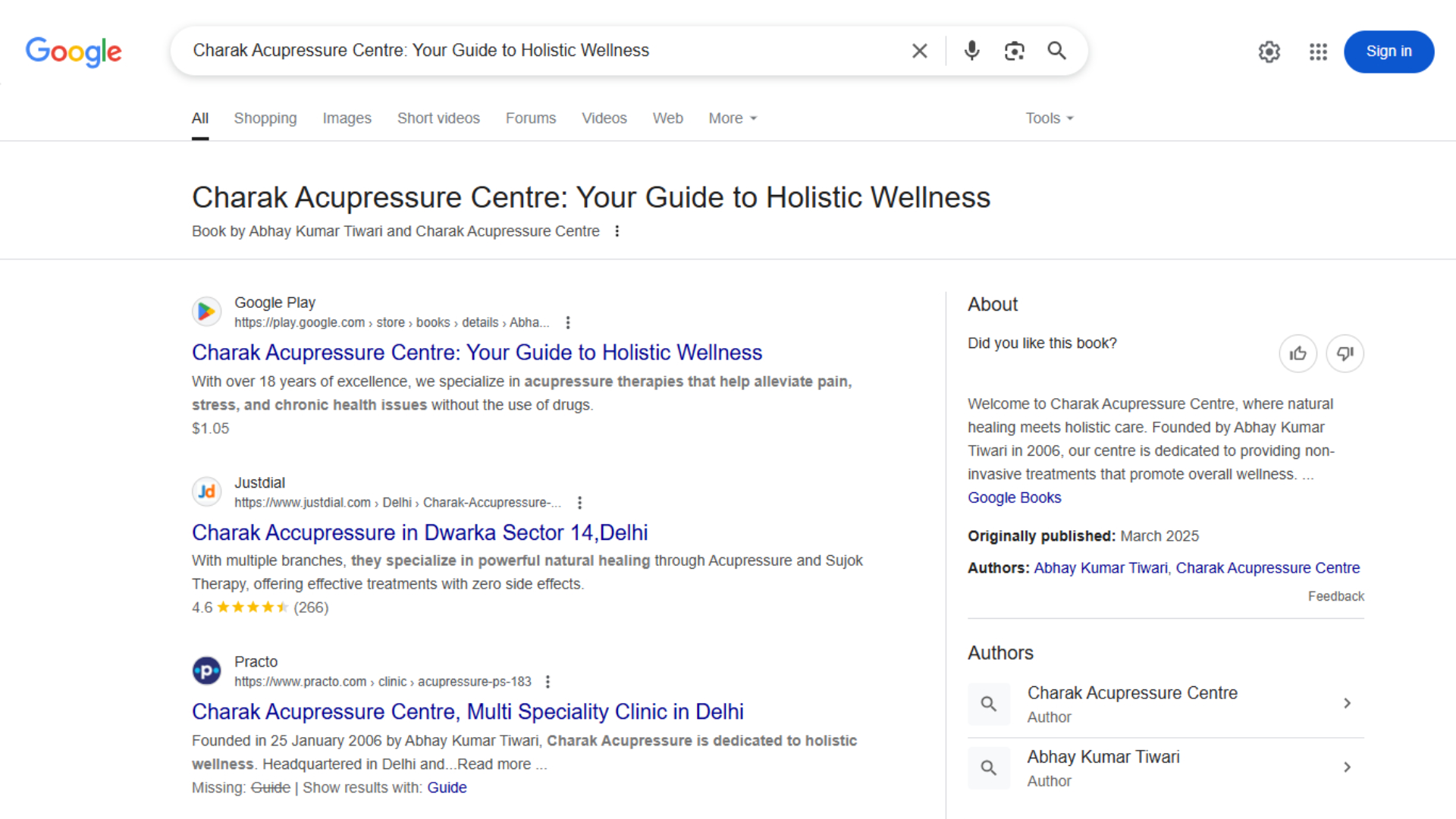The width and height of the screenshot is (1456, 819).
Task: Expand the More search filters dropdown
Action: (x=732, y=118)
